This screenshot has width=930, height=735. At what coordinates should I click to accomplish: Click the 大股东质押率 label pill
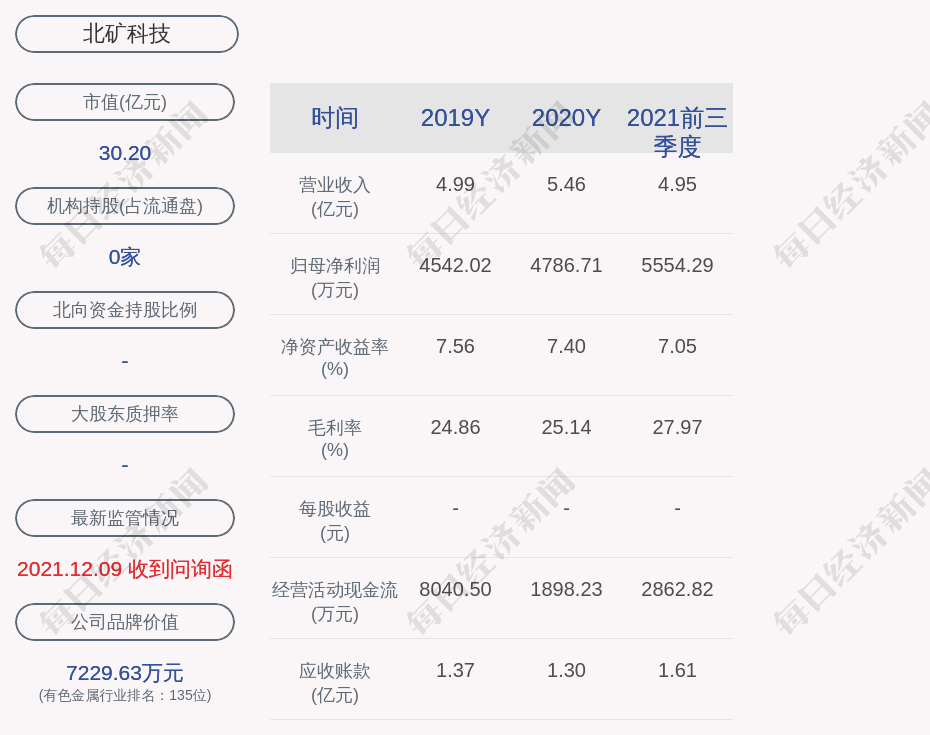coord(125,414)
